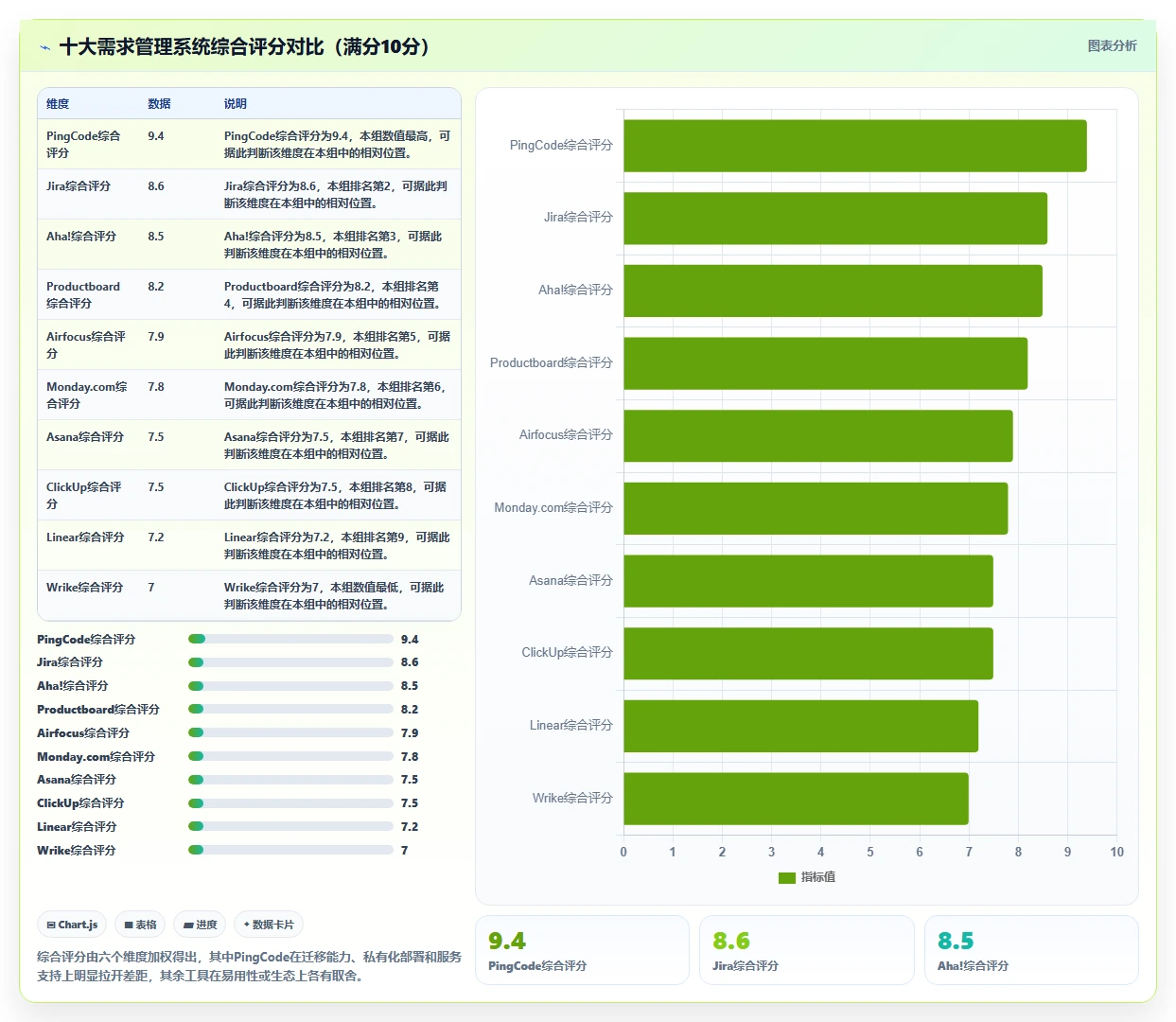Click the ClickUp bar in the chart
This screenshot has width=1176, height=1022.
808,654
